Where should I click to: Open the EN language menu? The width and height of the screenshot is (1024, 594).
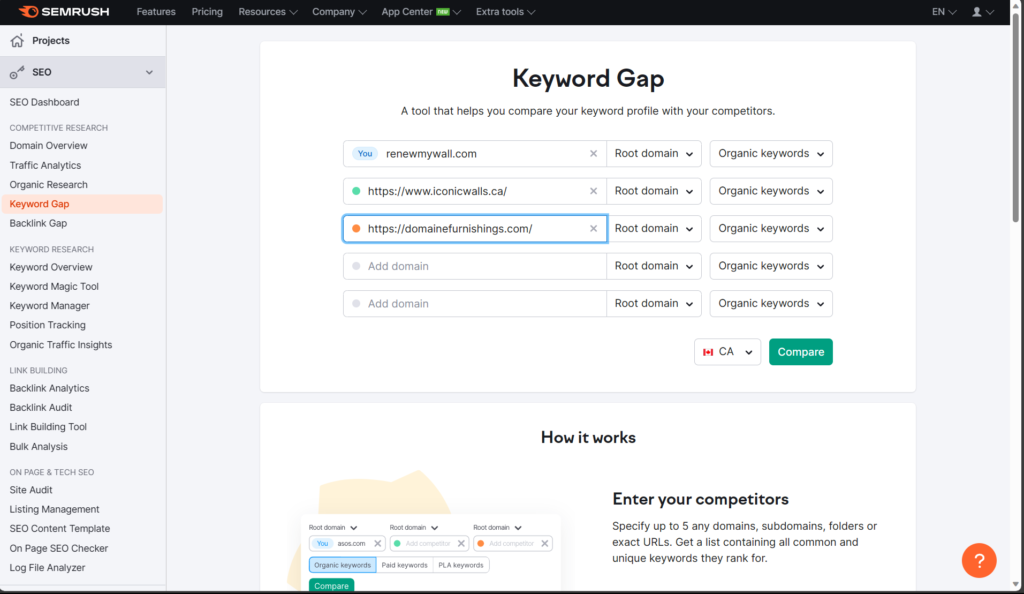(944, 12)
